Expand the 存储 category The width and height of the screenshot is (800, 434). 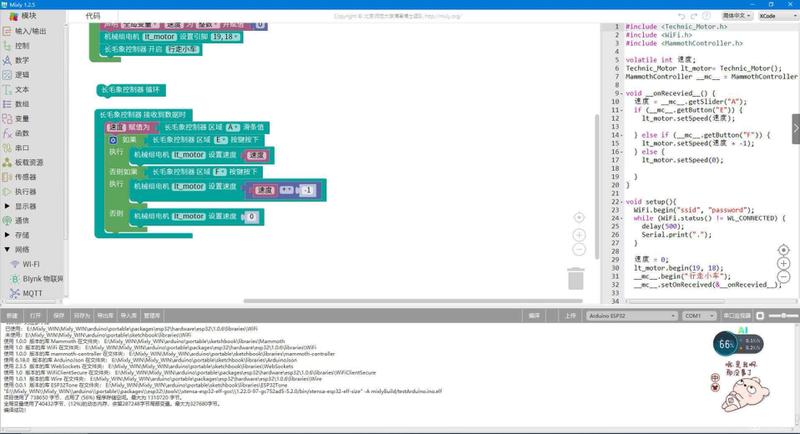pos(7,235)
